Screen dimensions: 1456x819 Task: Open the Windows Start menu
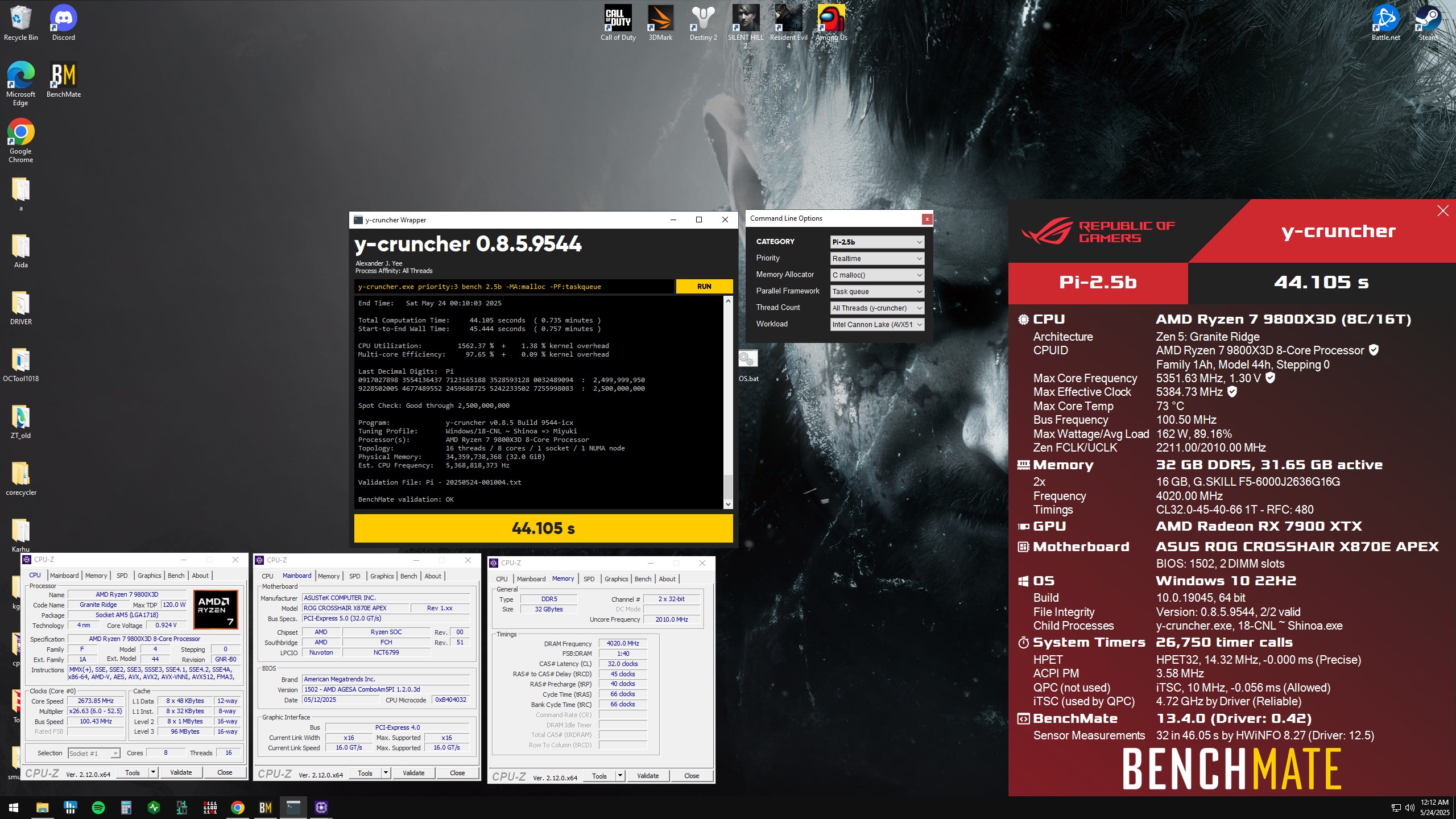click(14, 808)
